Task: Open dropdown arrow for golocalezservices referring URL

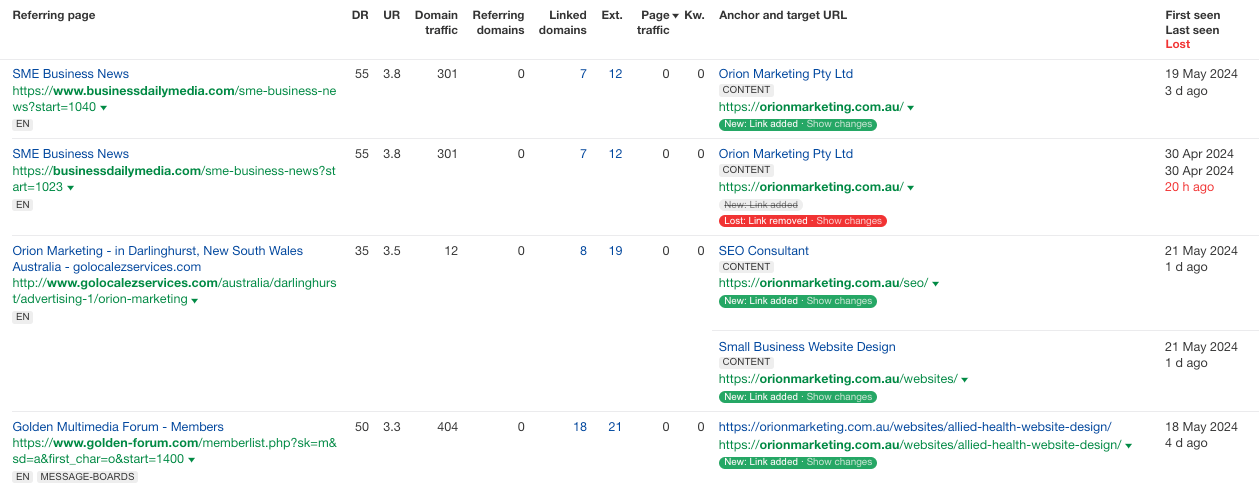Action: pos(194,300)
